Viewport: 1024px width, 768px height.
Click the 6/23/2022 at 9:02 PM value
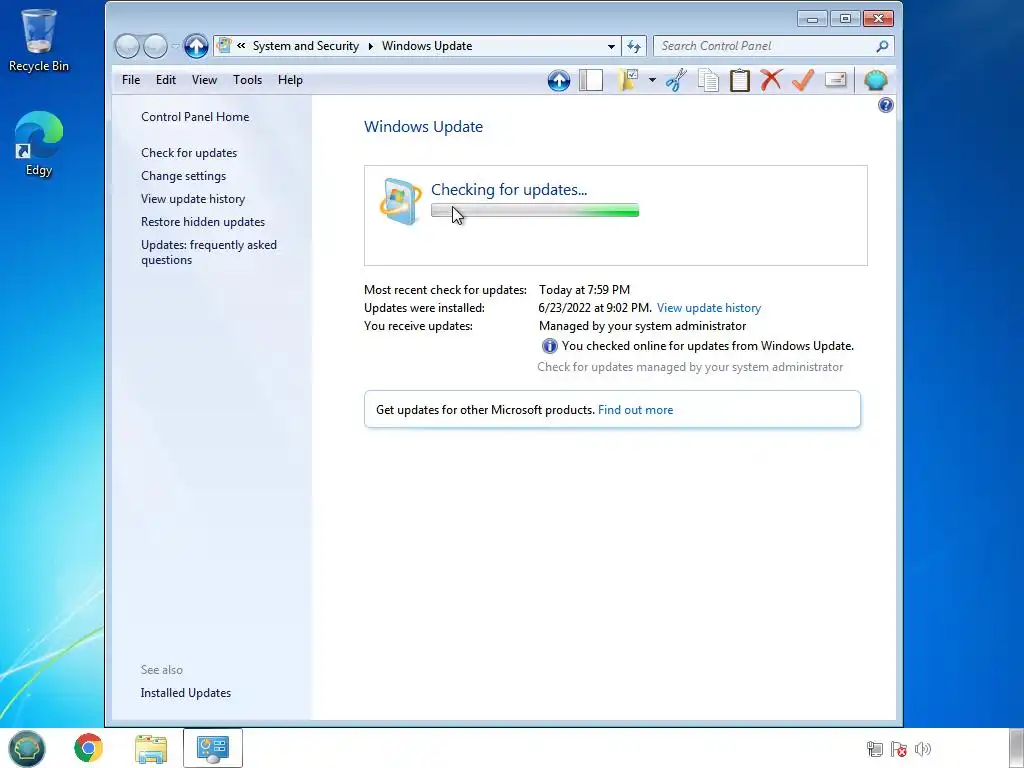click(x=594, y=308)
